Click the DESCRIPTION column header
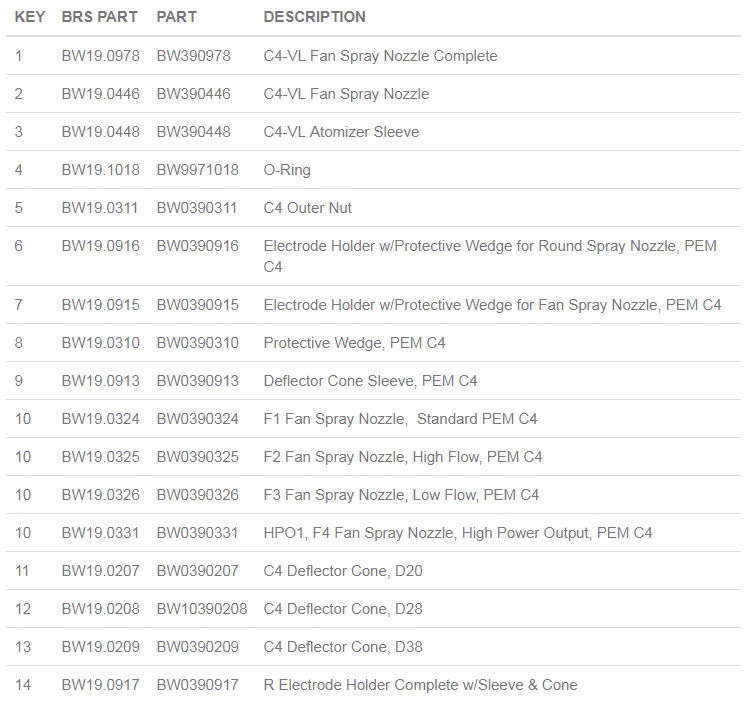 [314, 17]
